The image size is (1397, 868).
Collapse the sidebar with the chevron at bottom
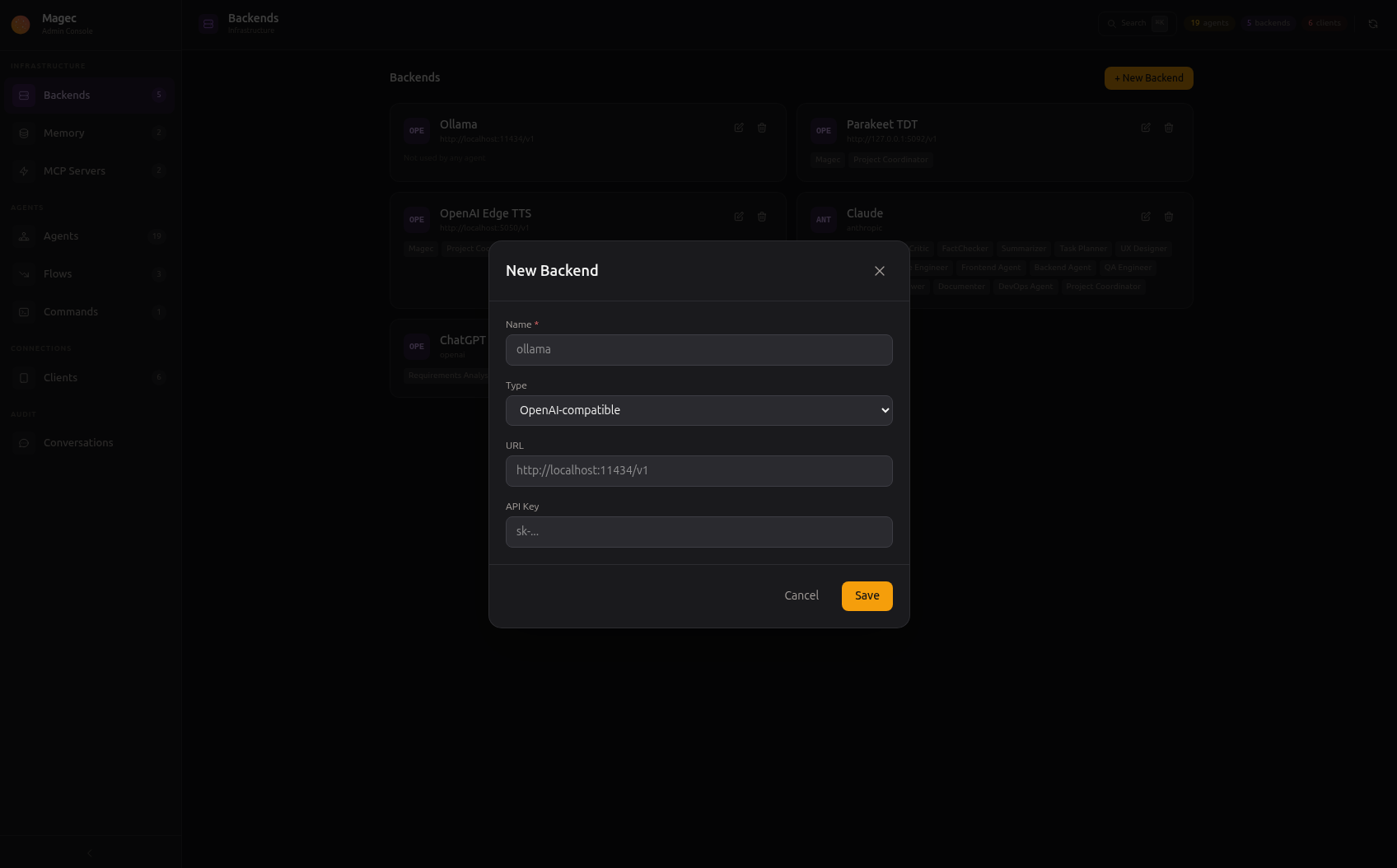point(89,852)
